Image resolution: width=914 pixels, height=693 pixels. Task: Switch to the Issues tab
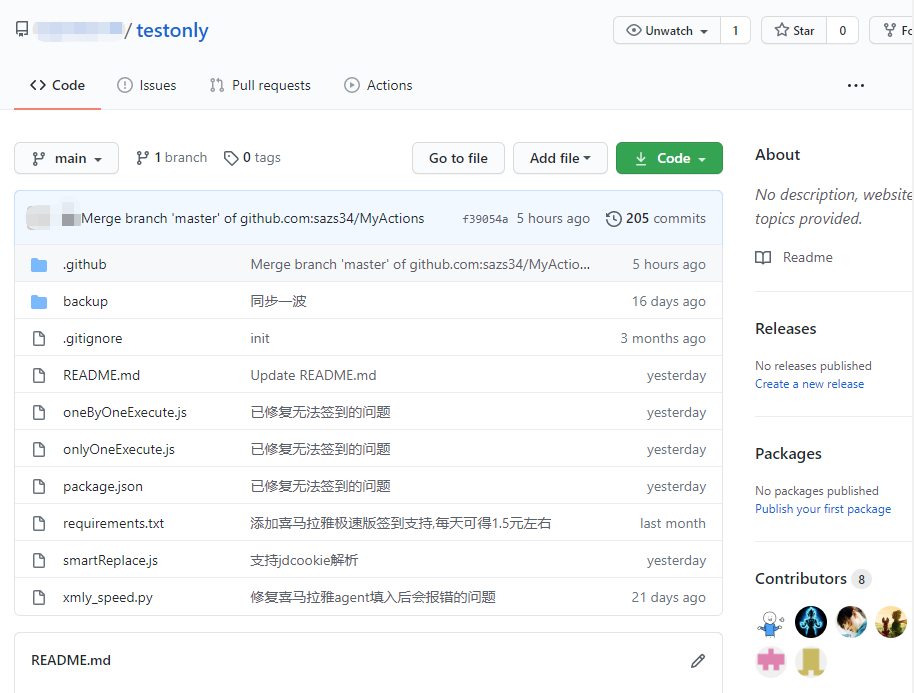[x=146, y=86]
